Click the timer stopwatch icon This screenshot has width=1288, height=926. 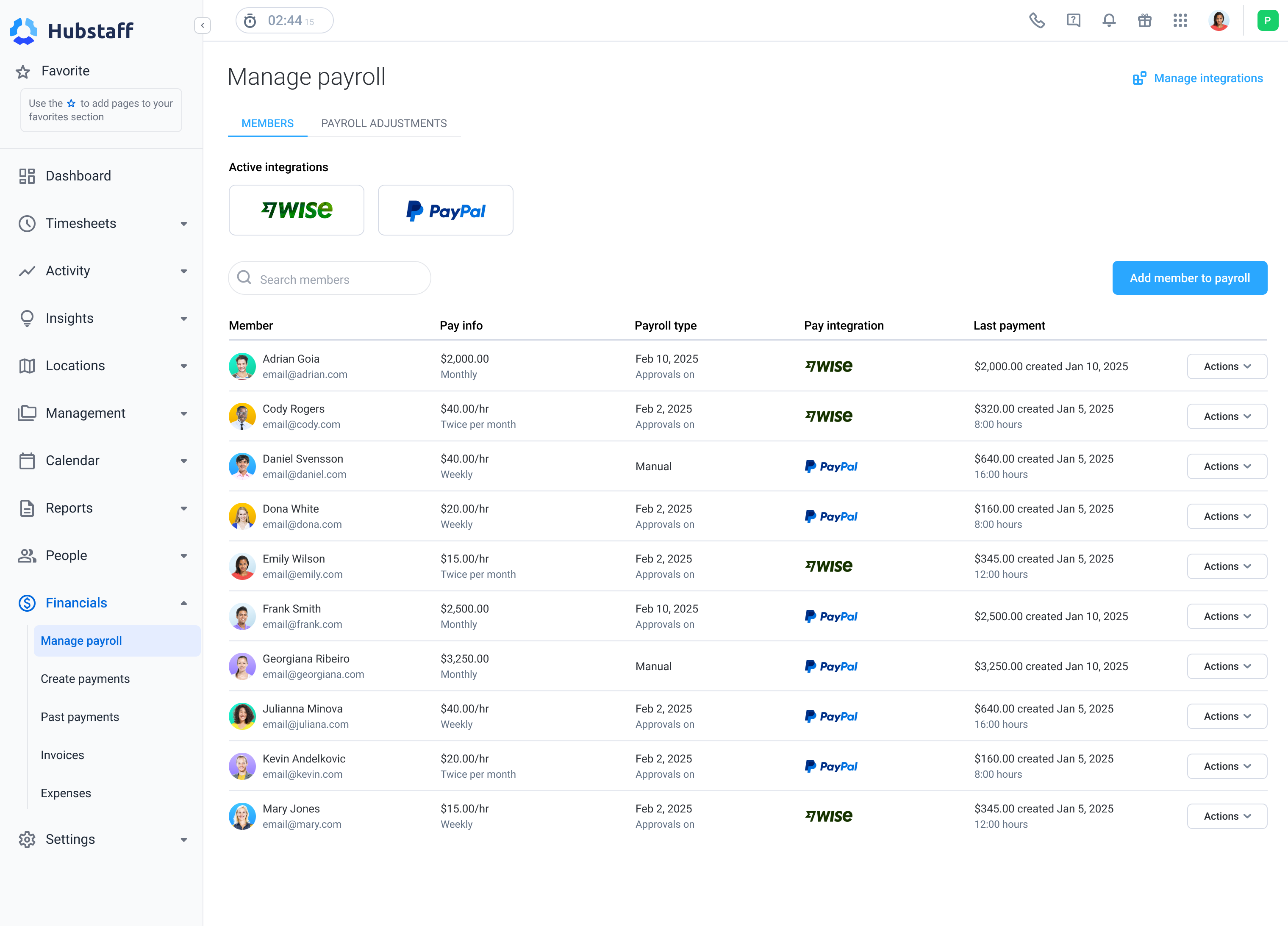coord(250,21)
